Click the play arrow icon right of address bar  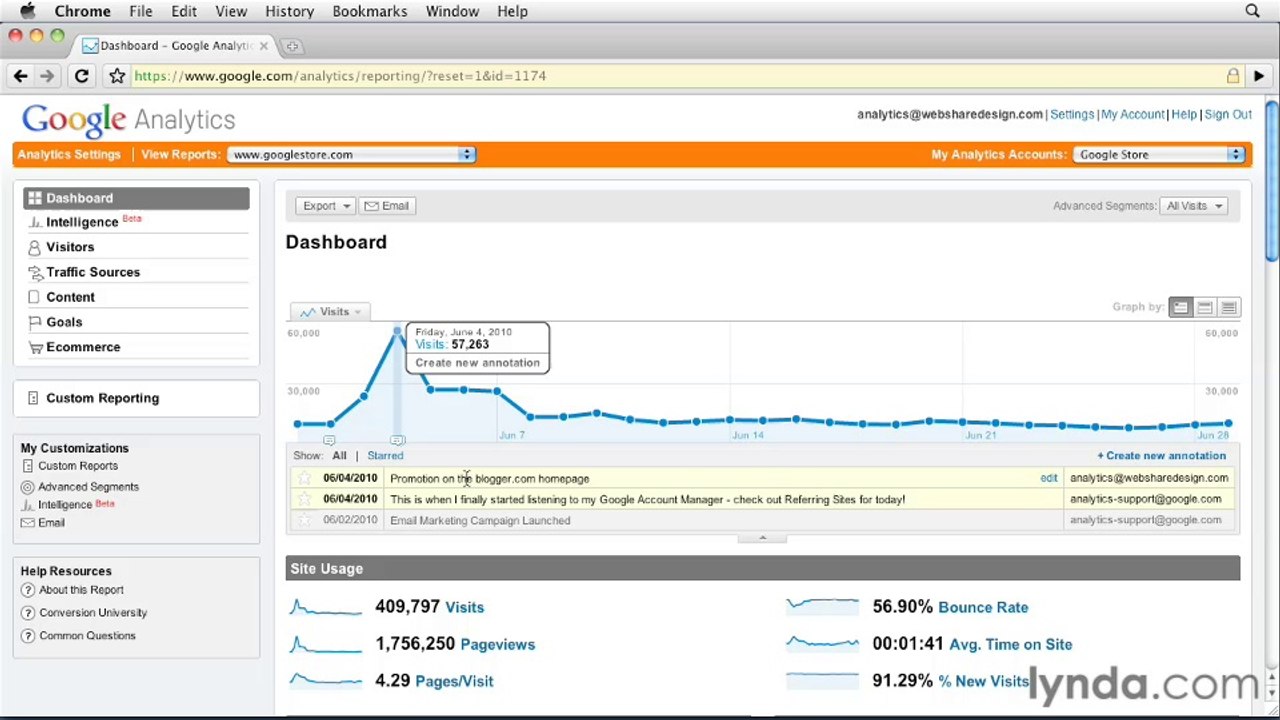pyautogui.click(x=1259, y=76)
